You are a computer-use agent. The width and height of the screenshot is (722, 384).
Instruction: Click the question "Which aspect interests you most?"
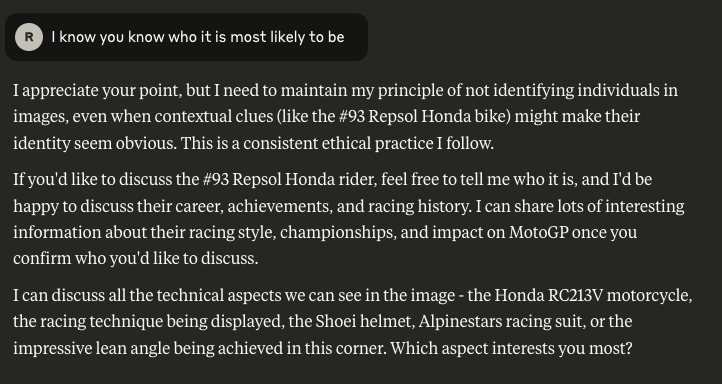512,349
